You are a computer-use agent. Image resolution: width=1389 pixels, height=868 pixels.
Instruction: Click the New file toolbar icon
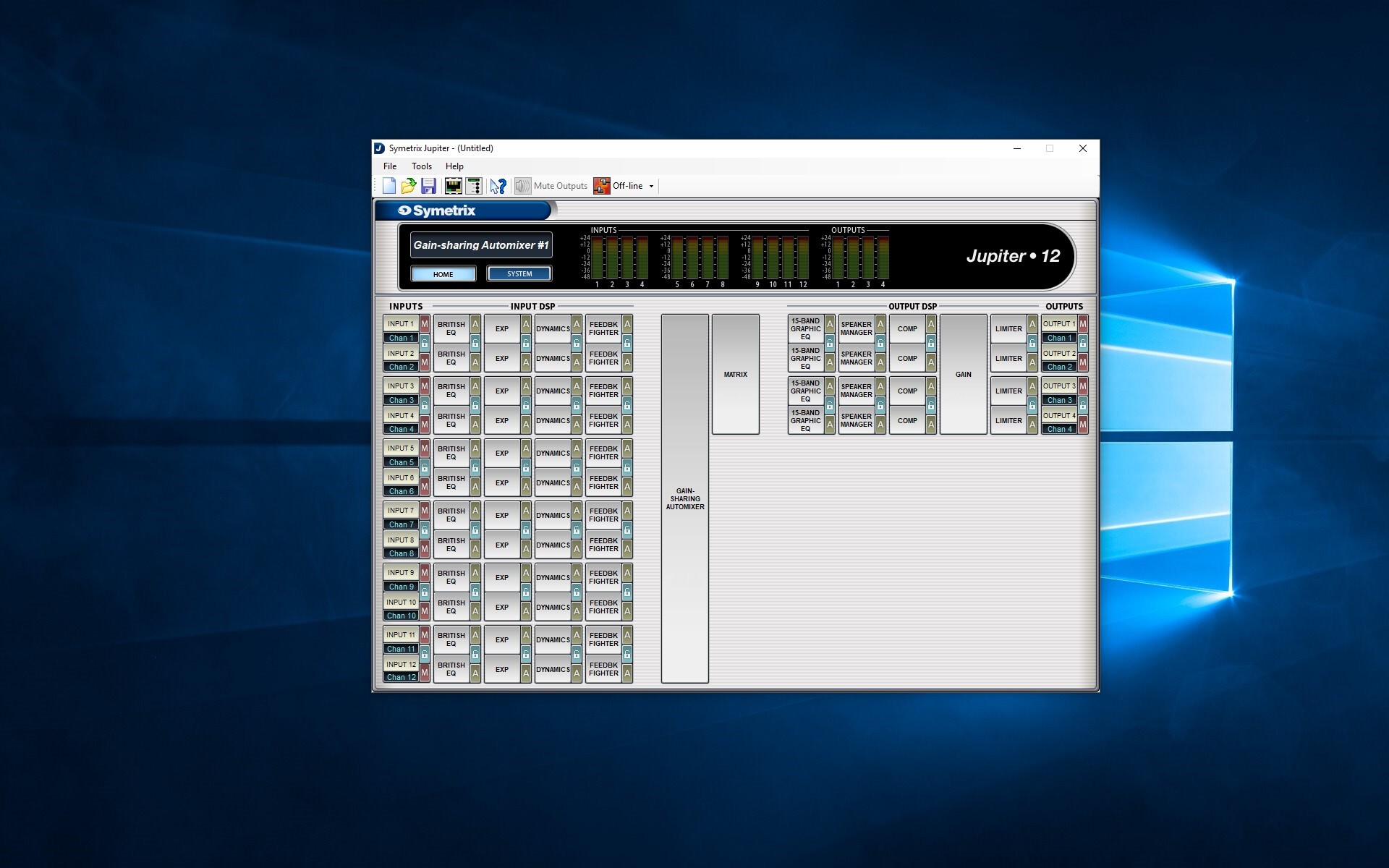389,186
